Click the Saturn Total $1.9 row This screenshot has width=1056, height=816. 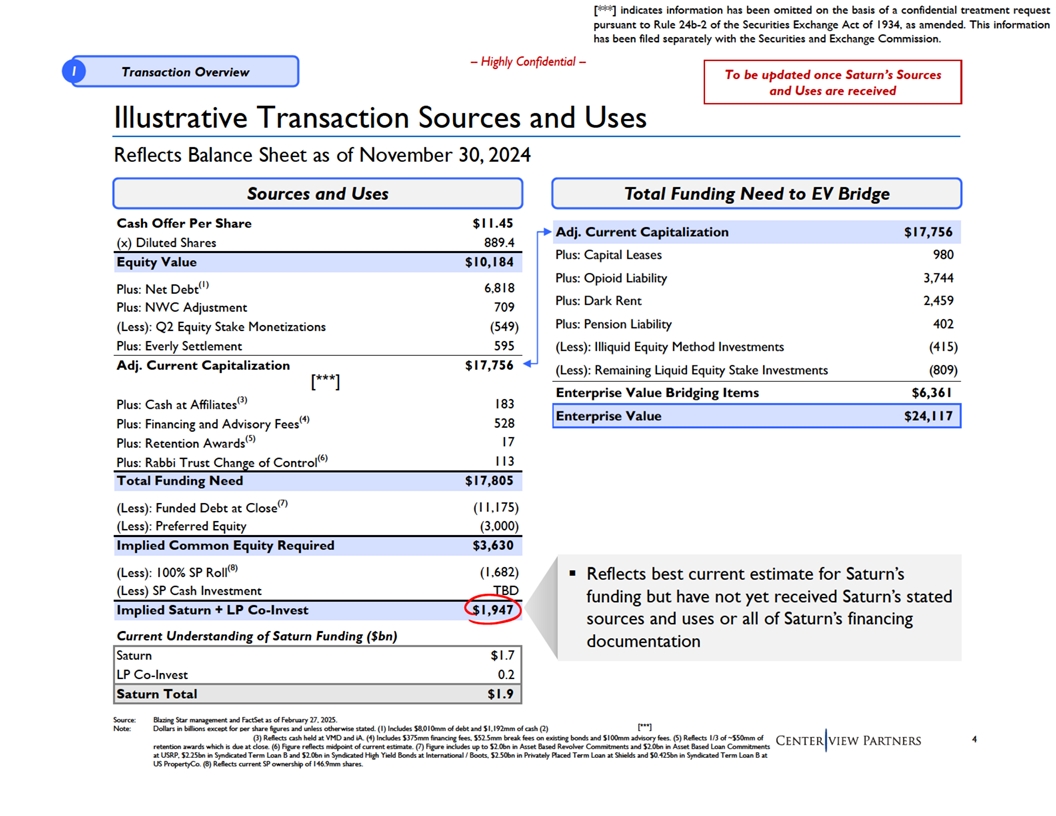point(317,694)
